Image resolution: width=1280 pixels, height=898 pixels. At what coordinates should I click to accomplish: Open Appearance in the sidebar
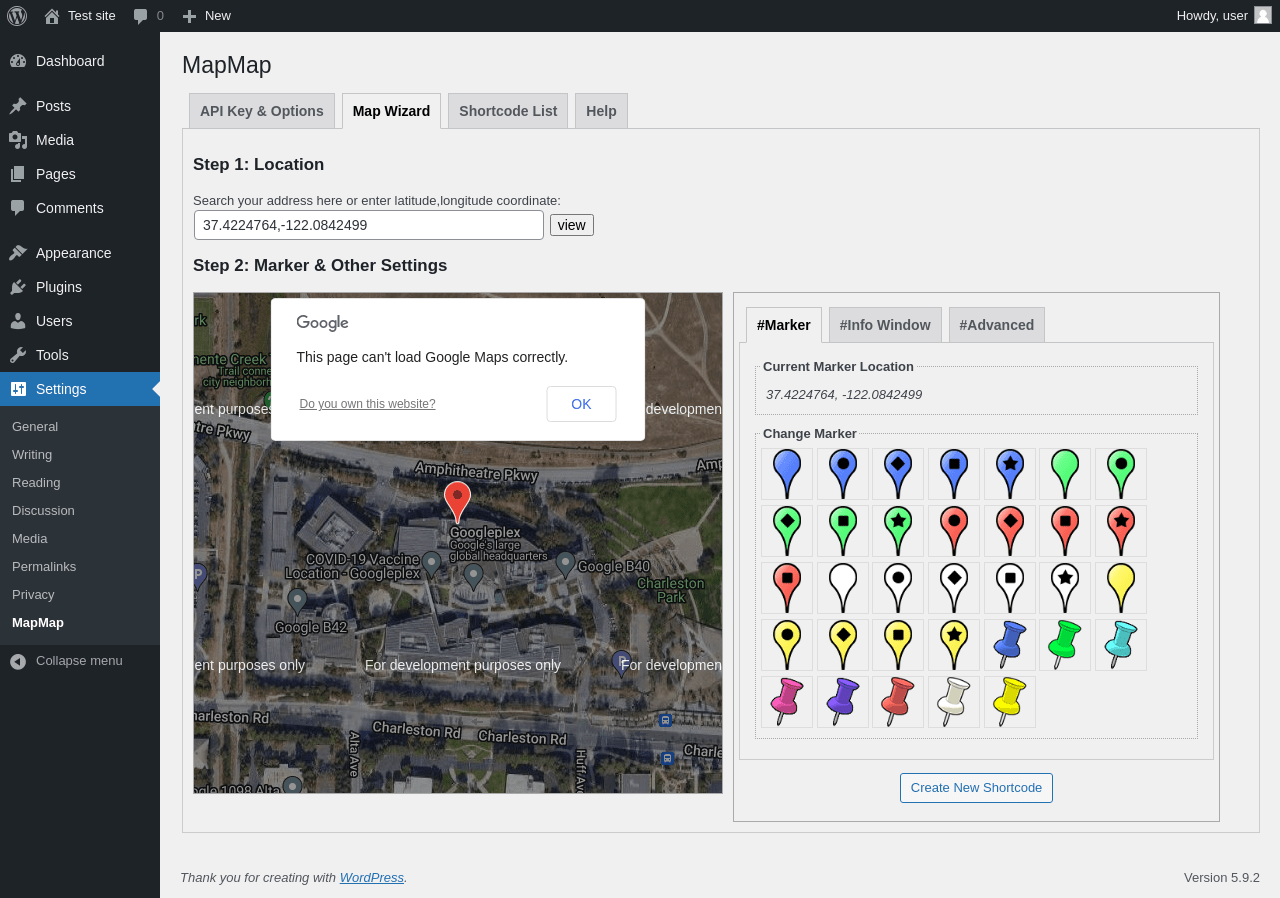tap(80, 253)
